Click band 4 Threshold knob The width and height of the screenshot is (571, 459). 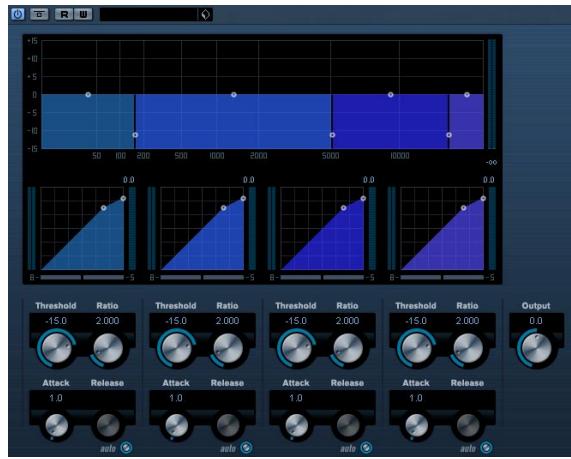[417, 348]
